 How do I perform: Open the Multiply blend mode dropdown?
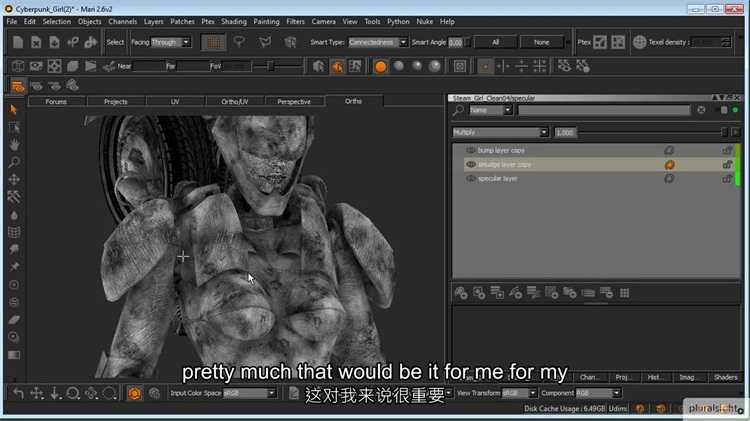(500, 132)
